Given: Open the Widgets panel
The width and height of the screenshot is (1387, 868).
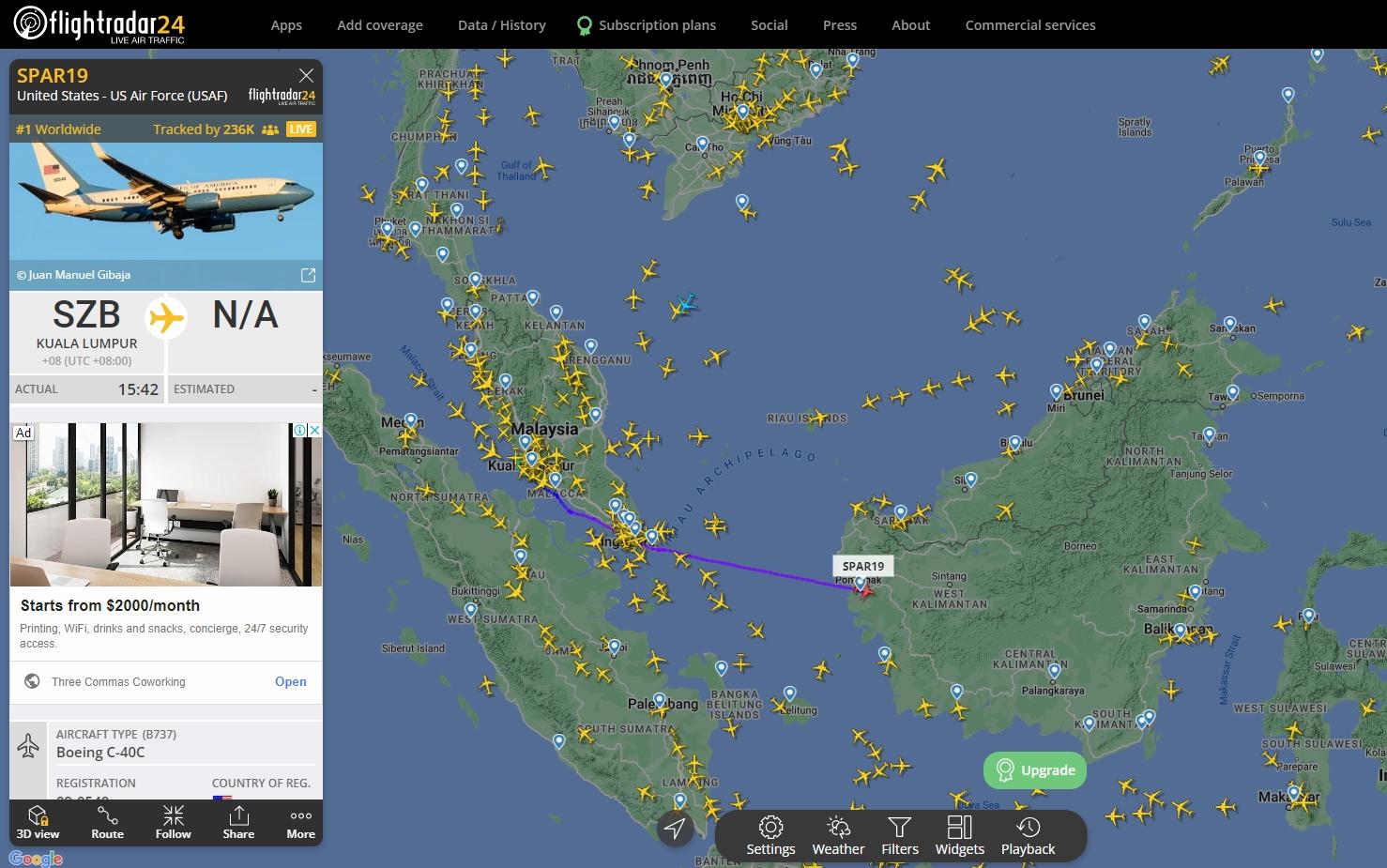Looking at the screenshot, I should (959, 835).
